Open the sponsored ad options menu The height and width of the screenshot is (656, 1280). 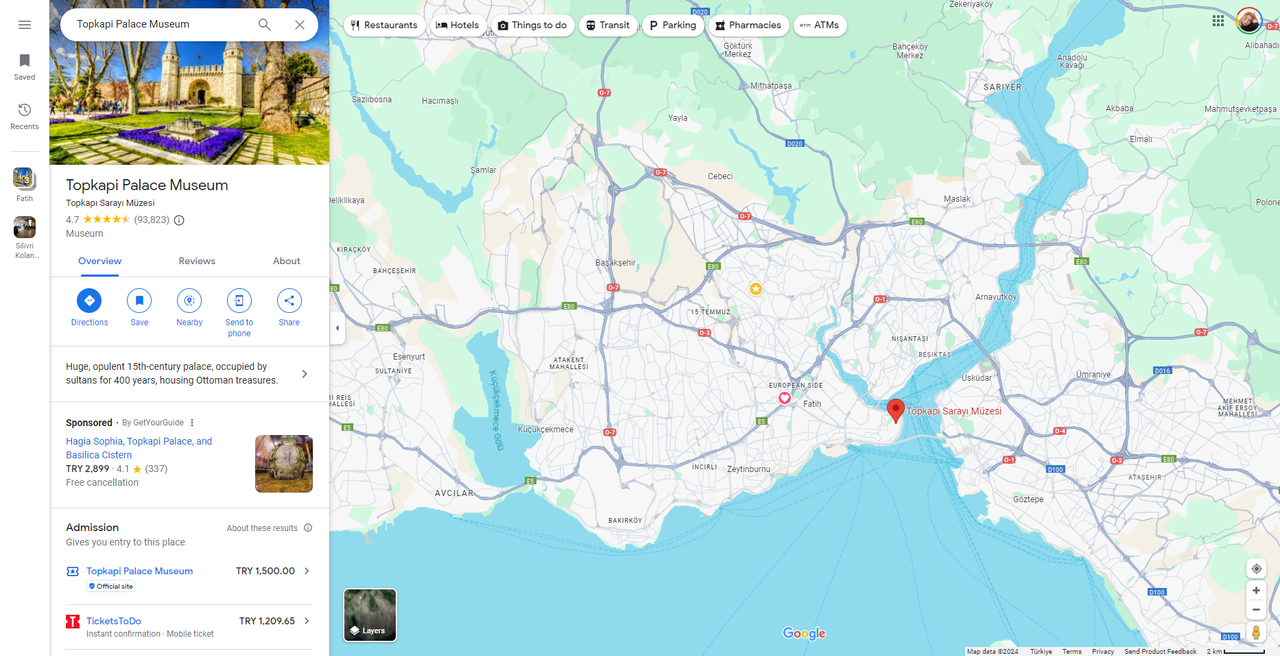[193, 423]
